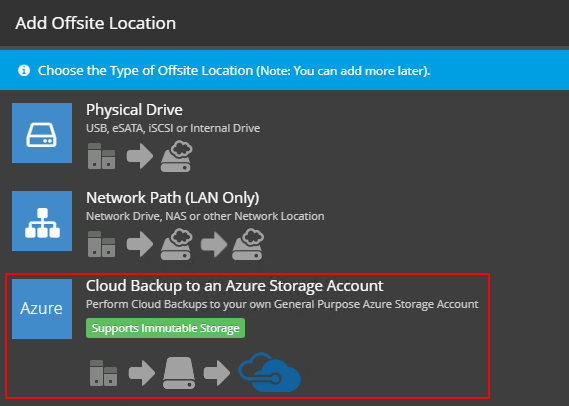Select the Physical Drive blue tile icon

[42, 133]
